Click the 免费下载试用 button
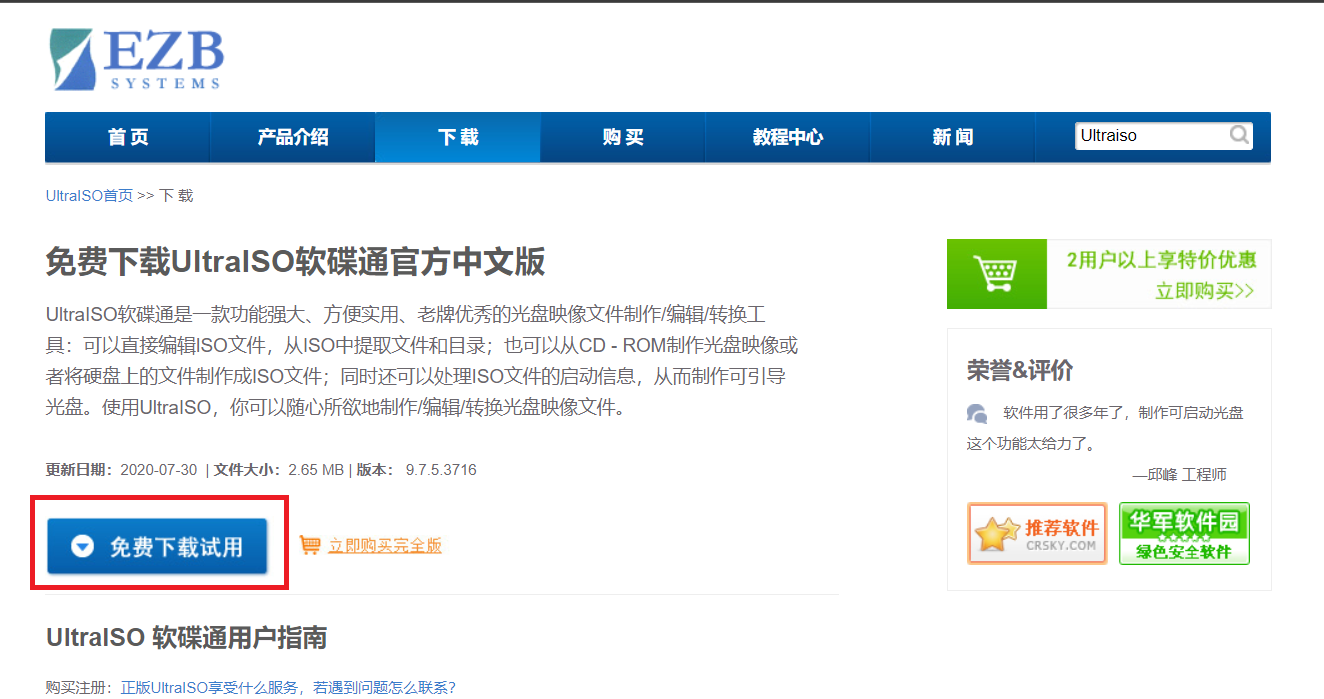Screen dimensions: 1324x699 point(157,546)
